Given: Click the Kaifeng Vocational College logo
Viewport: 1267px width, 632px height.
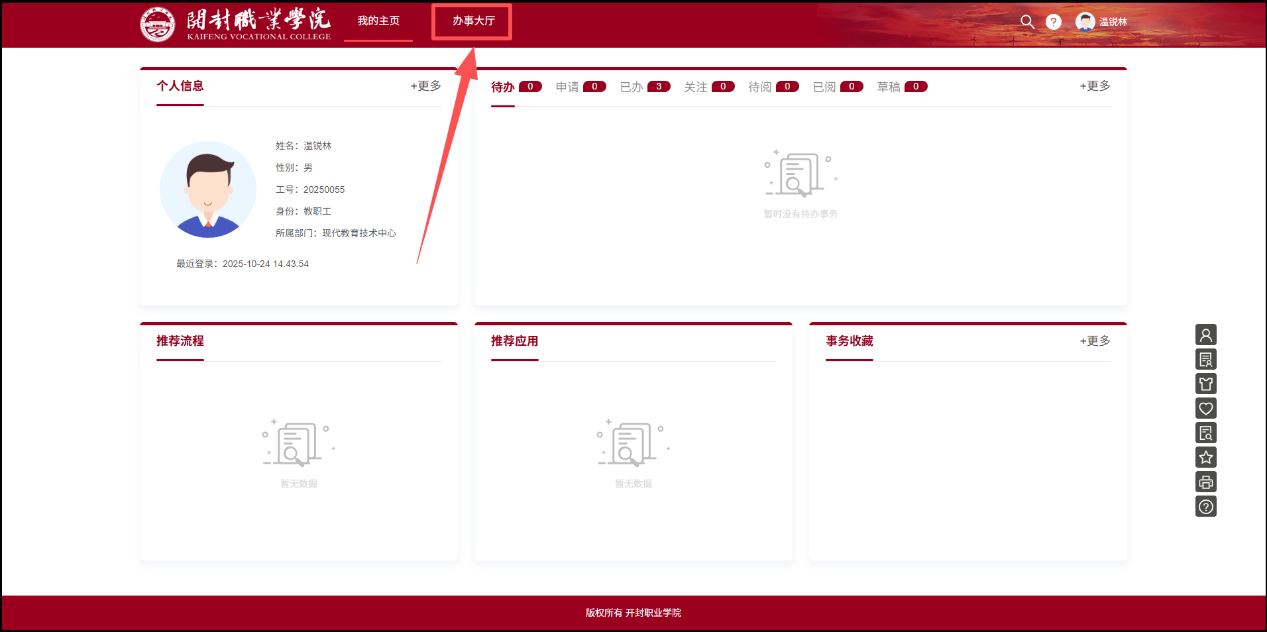Looking at the screenshot, I should (236, 24).
